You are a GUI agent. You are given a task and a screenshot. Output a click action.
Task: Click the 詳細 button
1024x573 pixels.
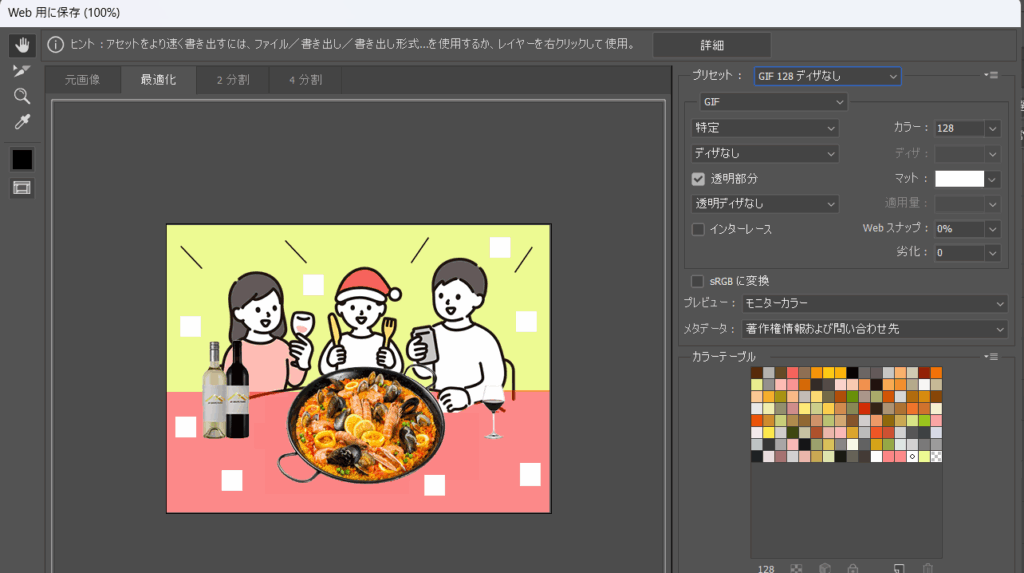point(711,45)
